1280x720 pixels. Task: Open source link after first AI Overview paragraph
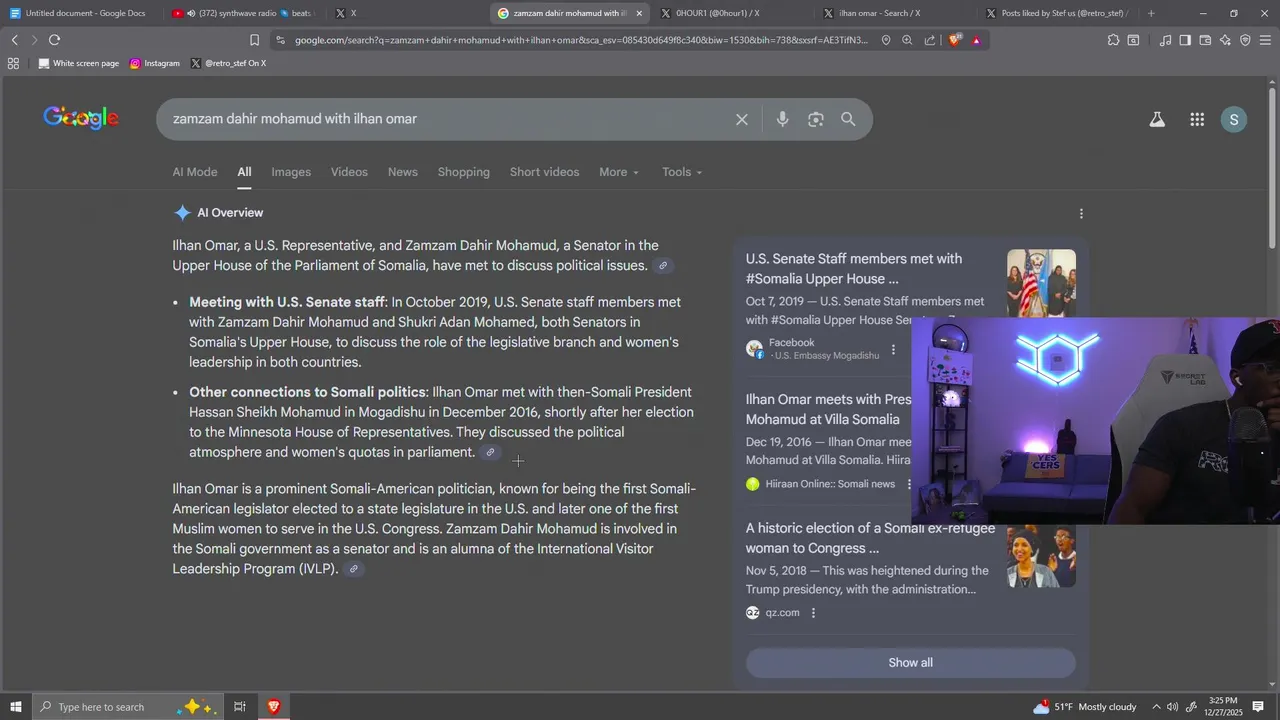pyautogui.click(x=662, y=266)
